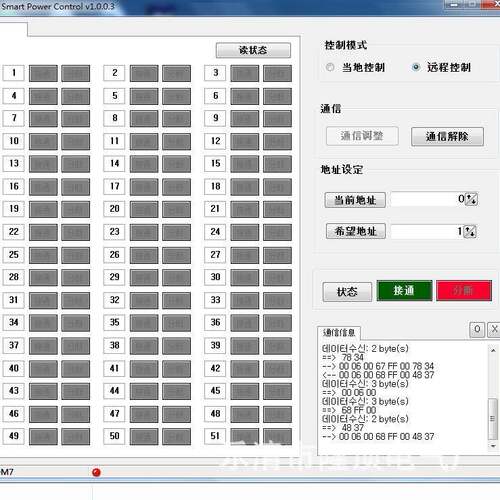This screenshot has width=500, height=500.
Task: Click the channel number box 21
Action: tap(215, 209)
